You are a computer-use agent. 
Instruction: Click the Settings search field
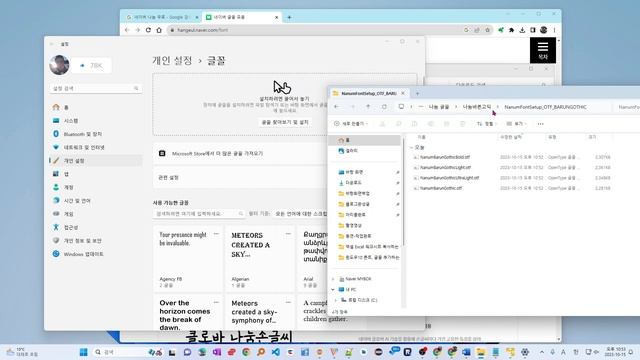click(96, 88)
